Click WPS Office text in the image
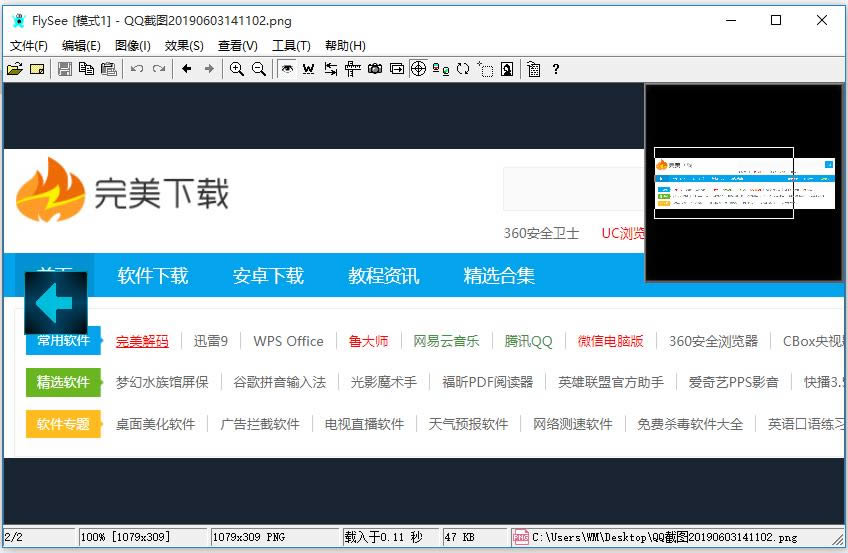The width and height of the screenshot is (848, 553). (x=288, y=341)
